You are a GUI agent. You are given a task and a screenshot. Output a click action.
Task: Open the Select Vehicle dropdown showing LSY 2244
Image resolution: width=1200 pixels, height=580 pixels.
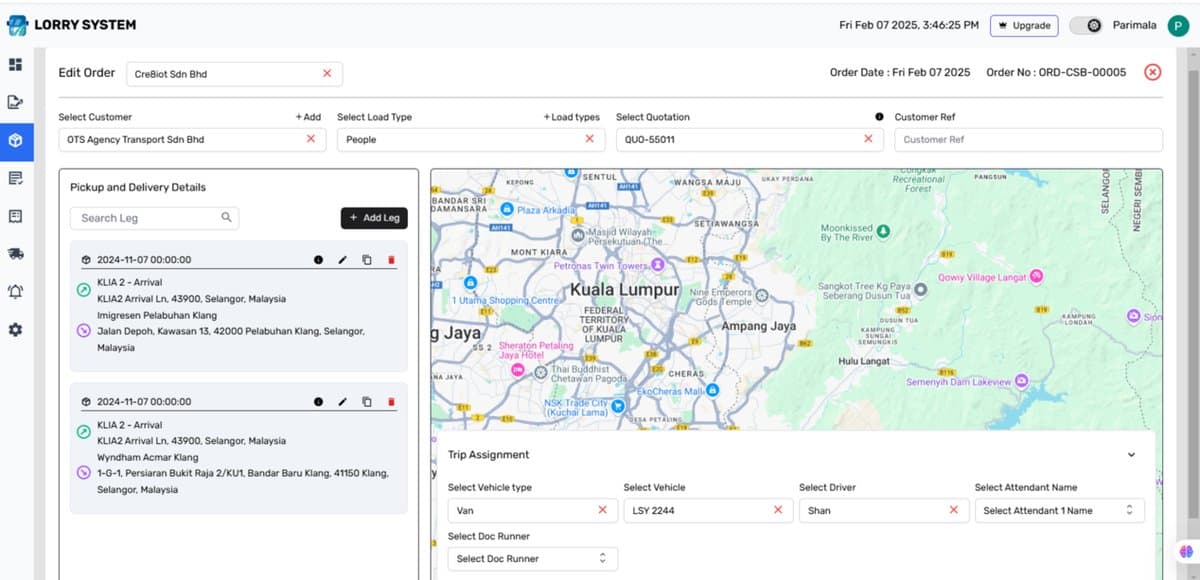coord(709,510)
